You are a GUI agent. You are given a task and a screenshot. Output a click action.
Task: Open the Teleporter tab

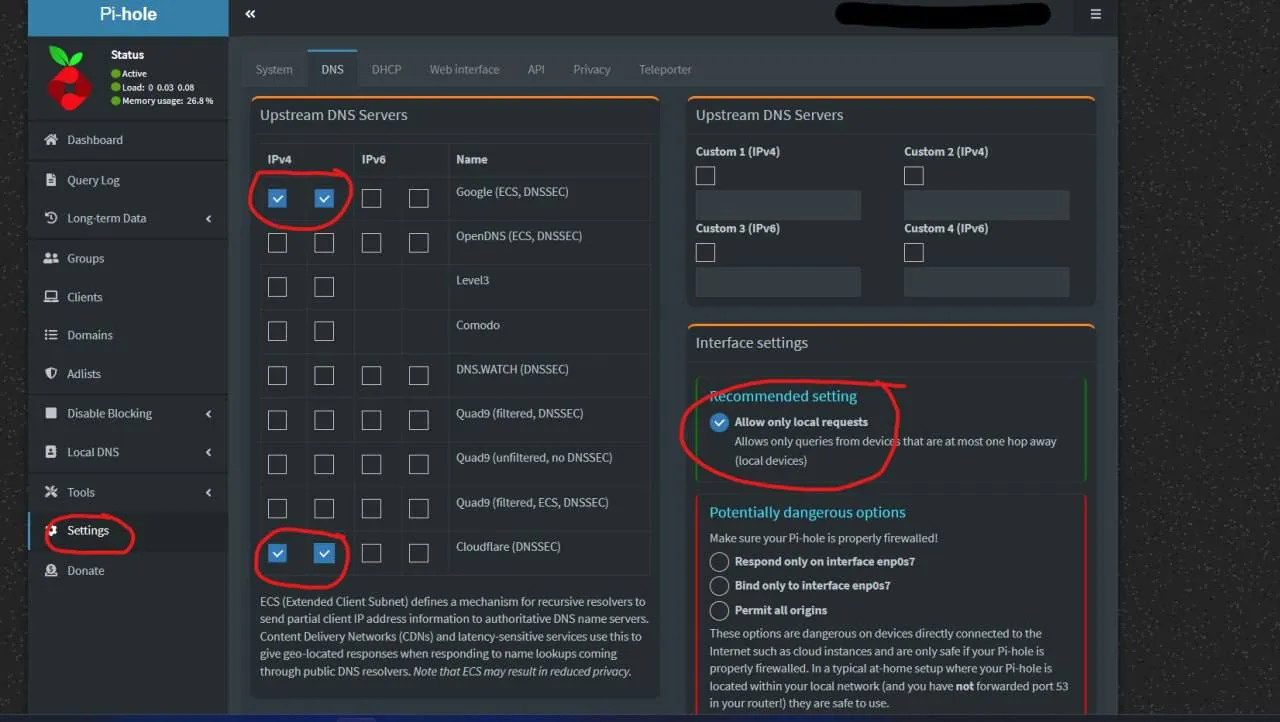coord(665,70)
